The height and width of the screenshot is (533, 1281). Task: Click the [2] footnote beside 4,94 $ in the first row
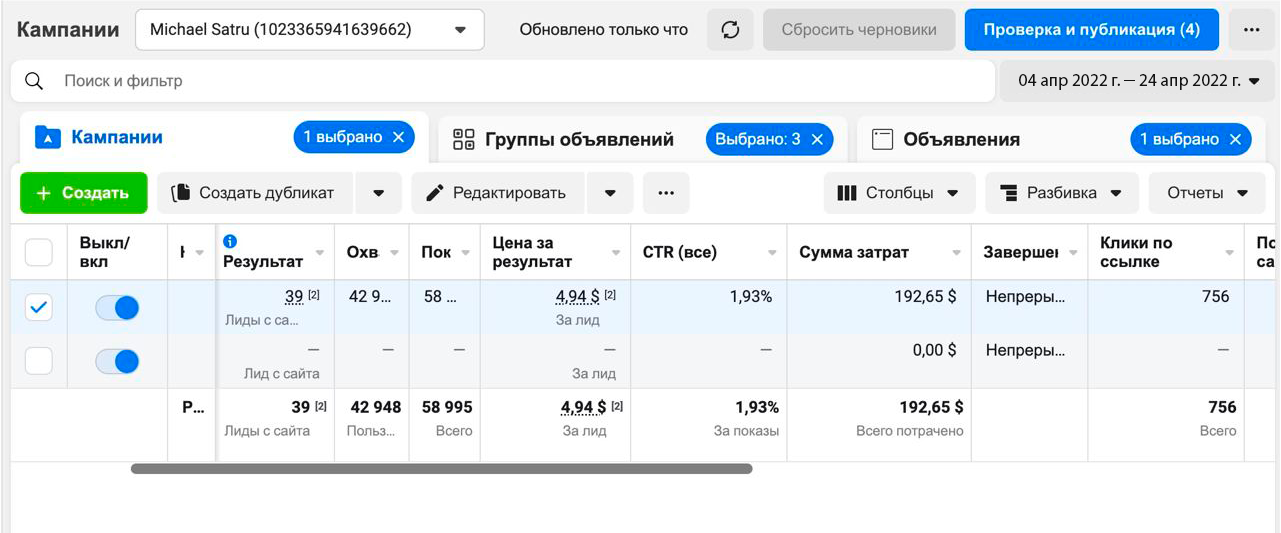(x=610, y=295)
